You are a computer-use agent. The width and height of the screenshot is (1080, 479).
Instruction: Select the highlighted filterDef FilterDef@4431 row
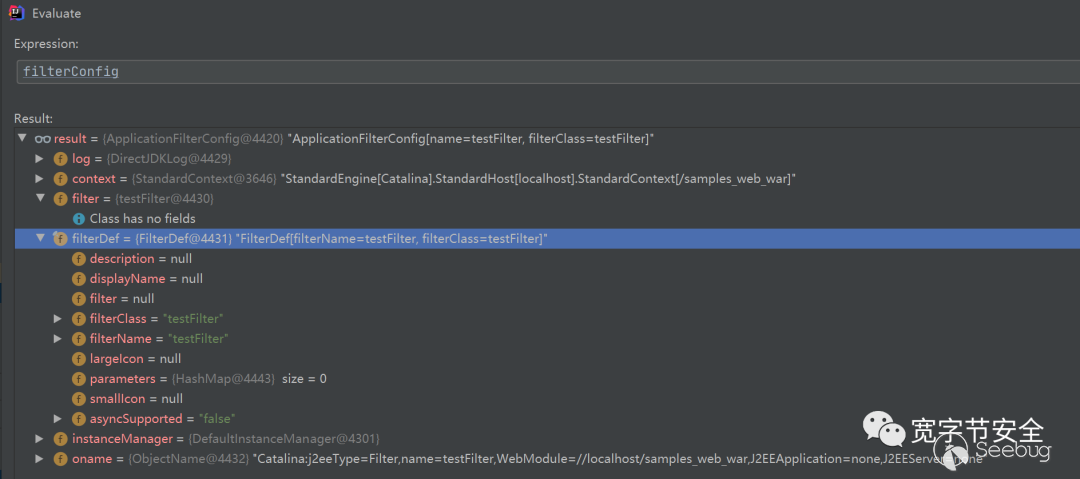(x=548, y=238)
